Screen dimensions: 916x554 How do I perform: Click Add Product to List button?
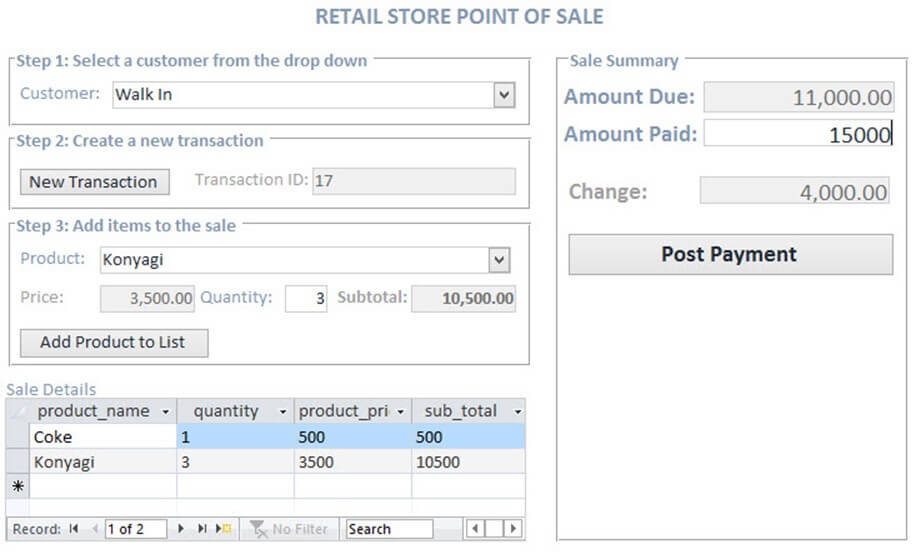(114, 342)
